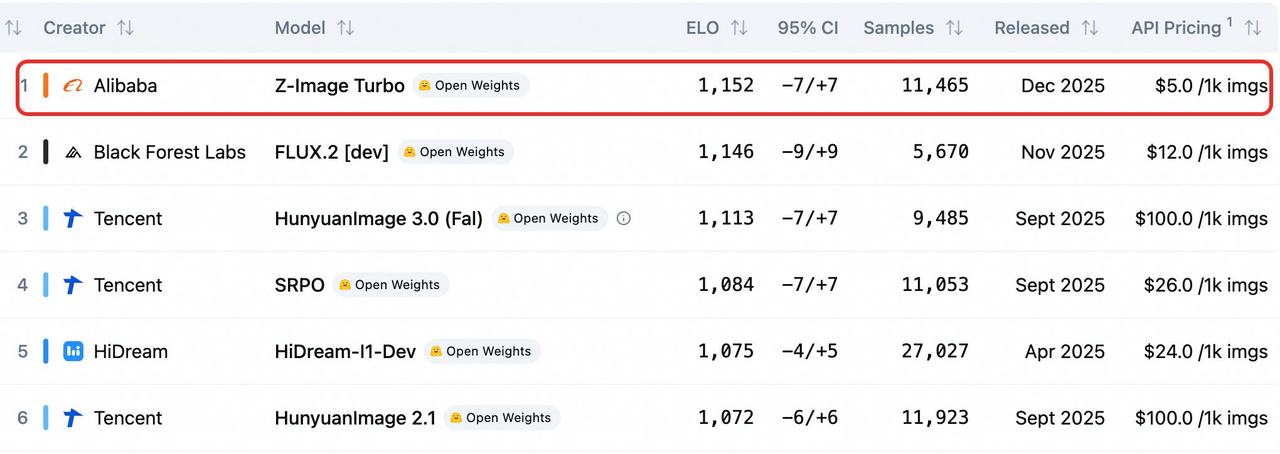Open the HunyuanImage 2.1 model link
This screenshot has width=1280, height=454.
coord(355,418)
